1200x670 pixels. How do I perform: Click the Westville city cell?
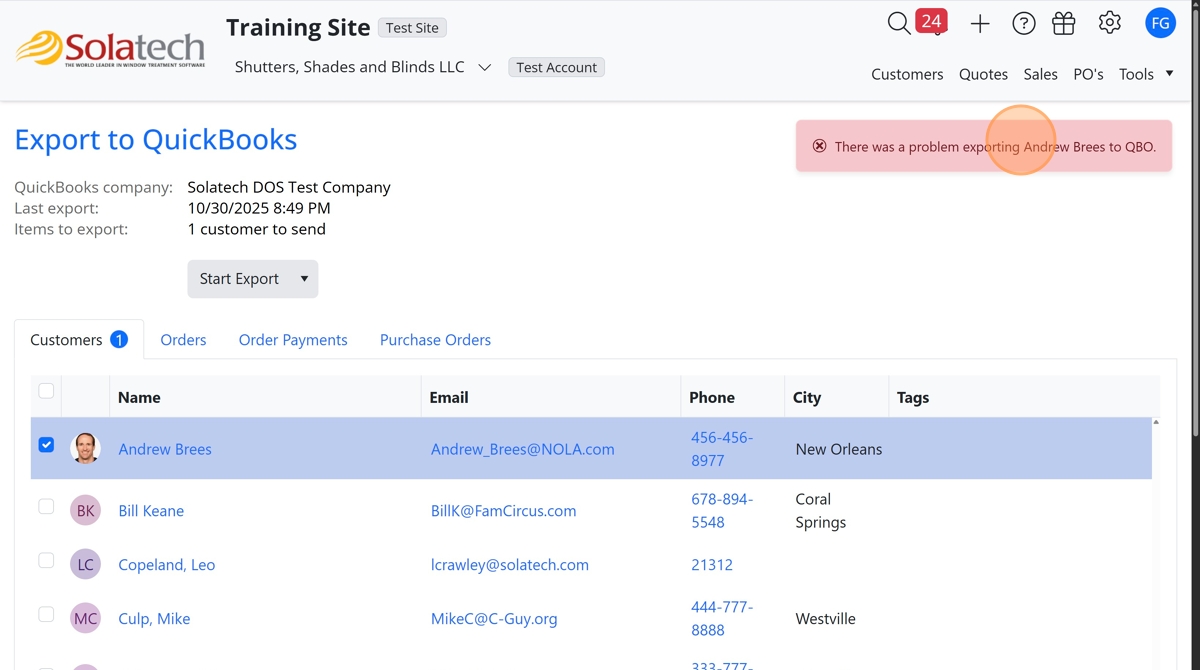[825, 619]
